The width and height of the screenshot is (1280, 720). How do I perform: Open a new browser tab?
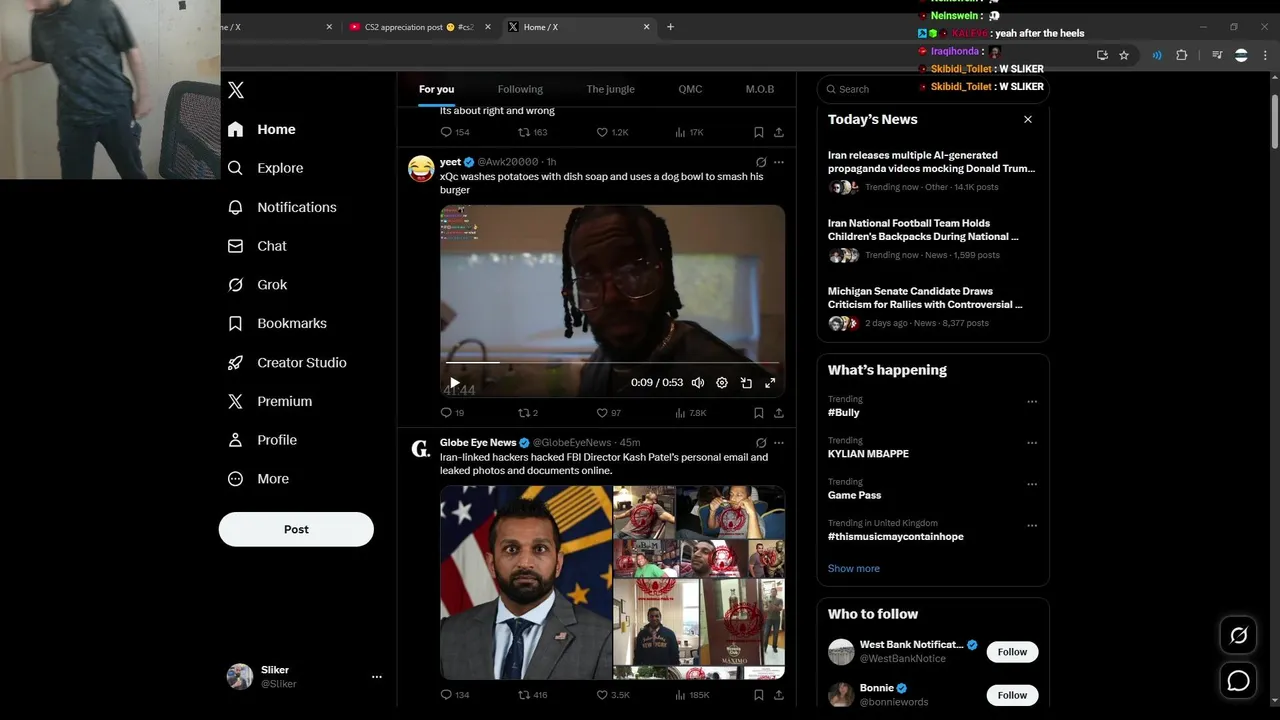(670, 27)
